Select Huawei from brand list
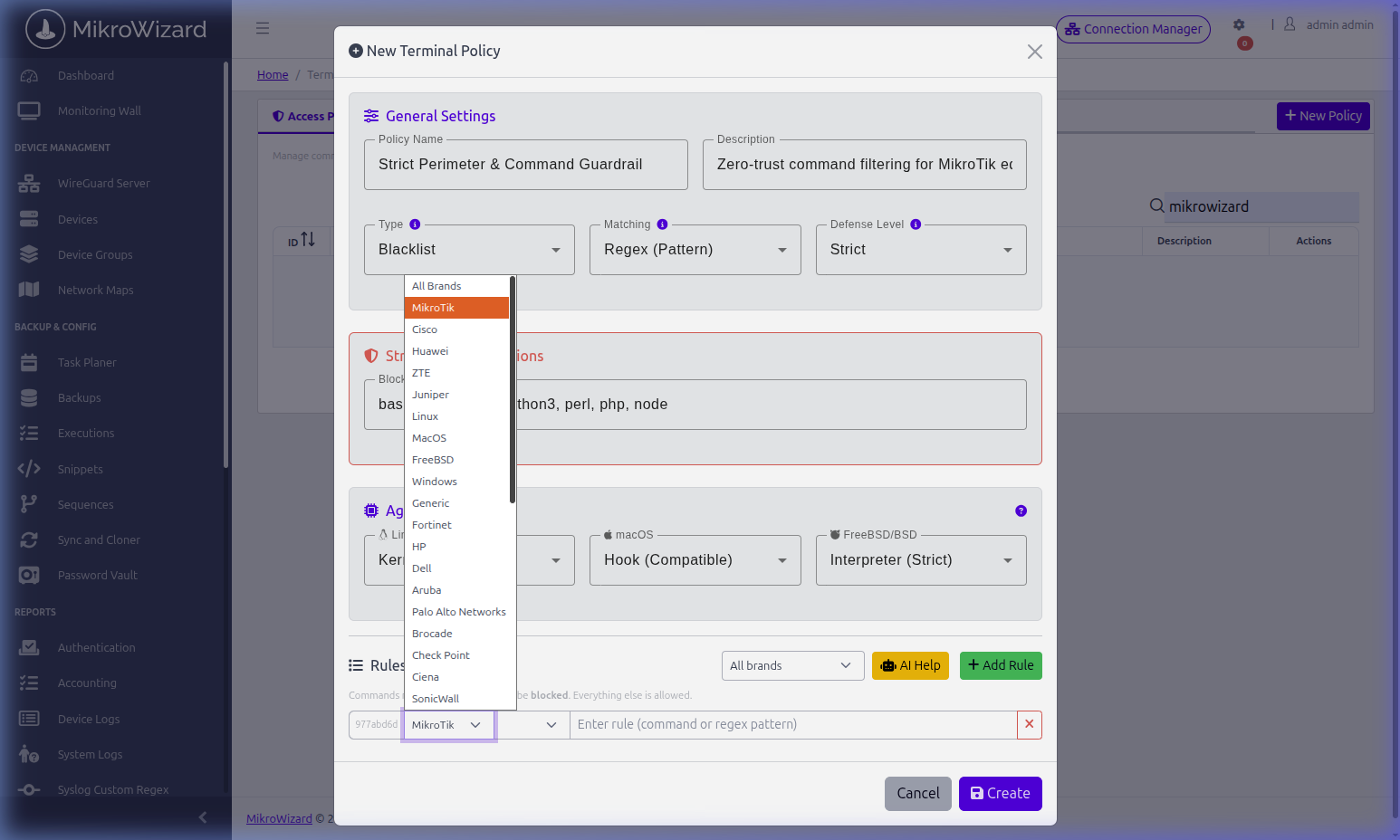Viewport: 1400px width, 840px height. coord(456,351)
